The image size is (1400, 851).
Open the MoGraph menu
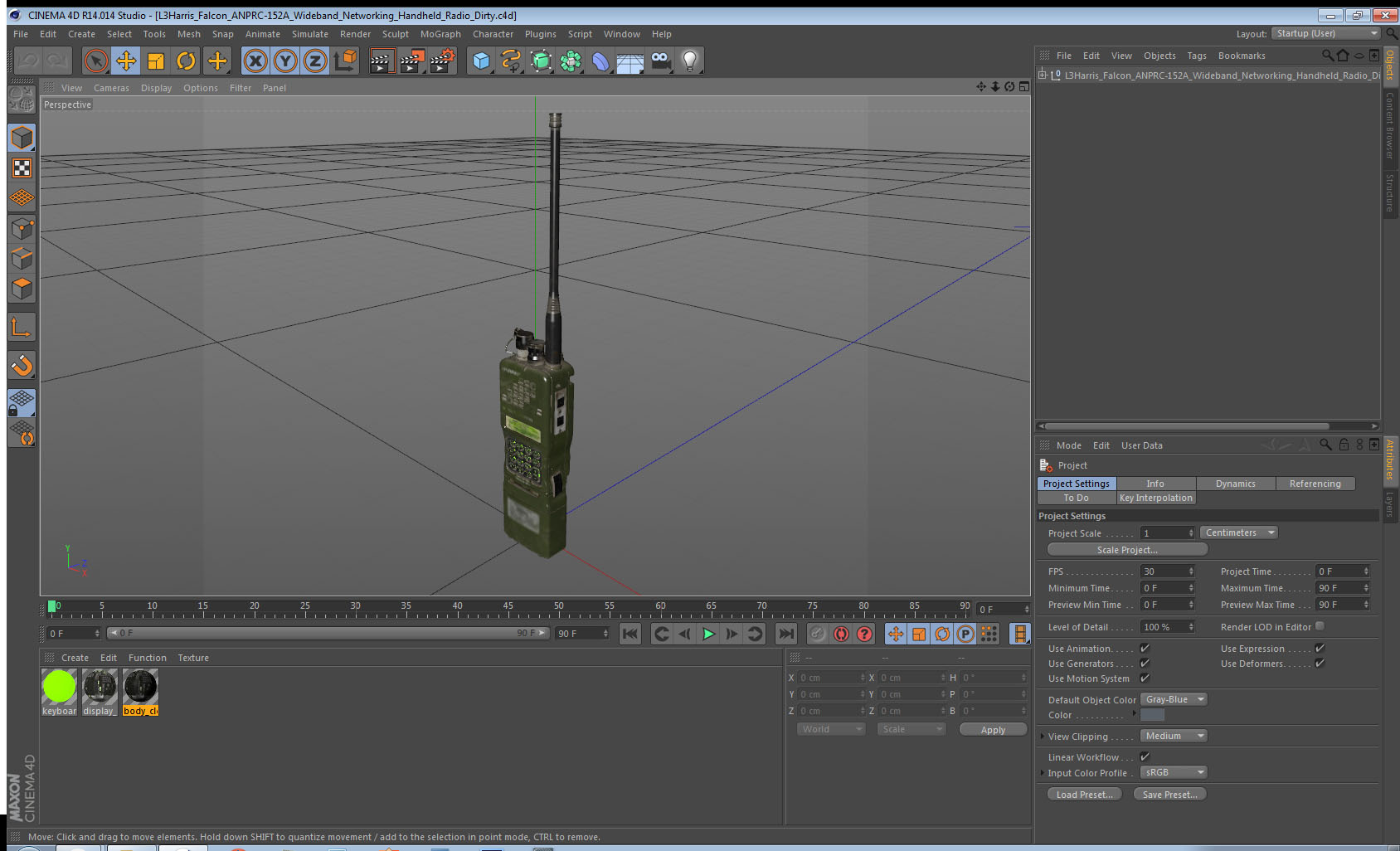click(x=440, y=34)
